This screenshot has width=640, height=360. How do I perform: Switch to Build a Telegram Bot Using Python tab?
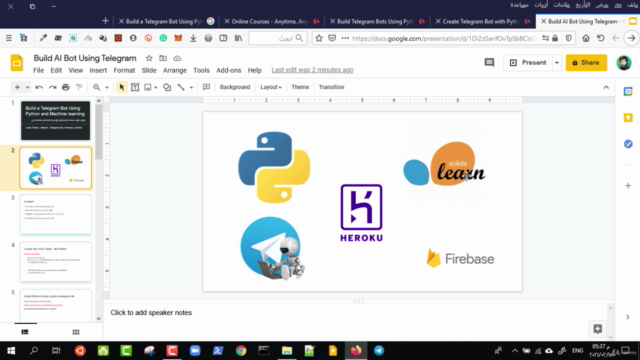click(167, 21)
